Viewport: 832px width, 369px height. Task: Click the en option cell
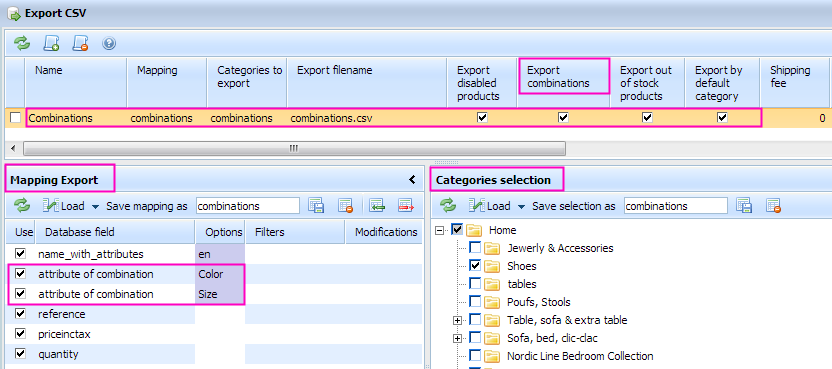[x=220, y=254]
